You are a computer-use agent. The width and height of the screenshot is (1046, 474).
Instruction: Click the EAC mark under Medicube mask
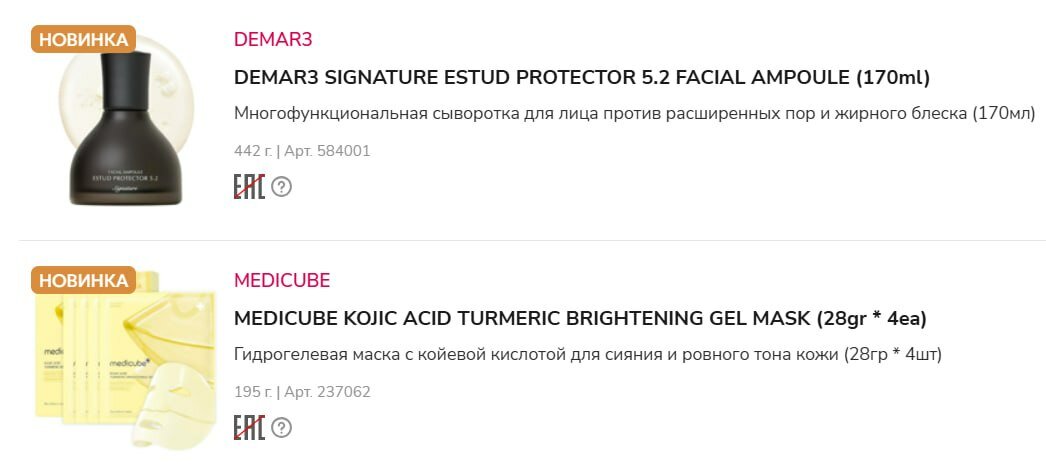click(249, 427)
